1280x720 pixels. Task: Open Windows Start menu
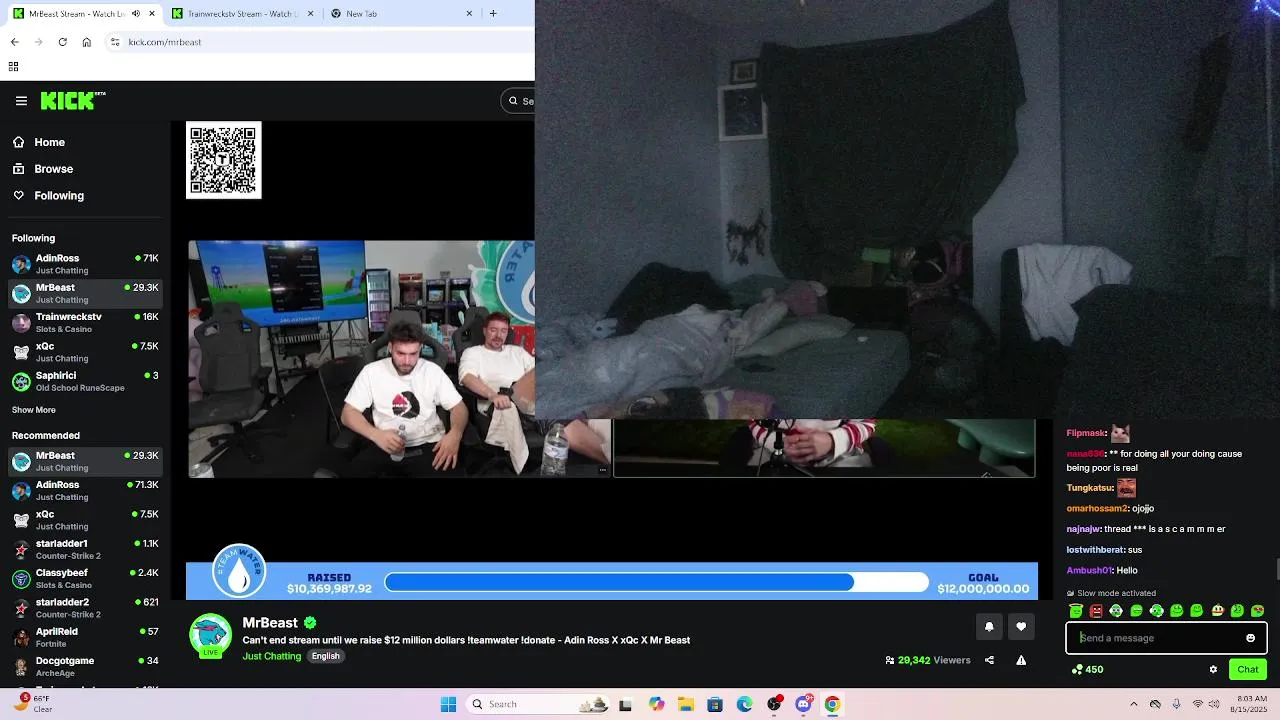pos(448,704)
